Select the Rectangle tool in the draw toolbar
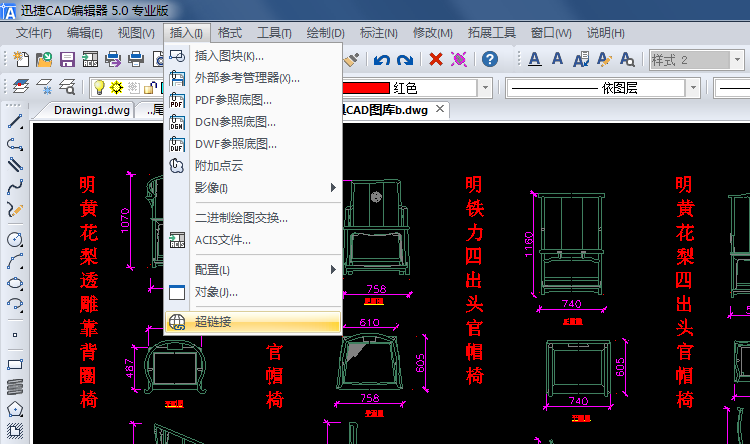 tap(15, 365)
